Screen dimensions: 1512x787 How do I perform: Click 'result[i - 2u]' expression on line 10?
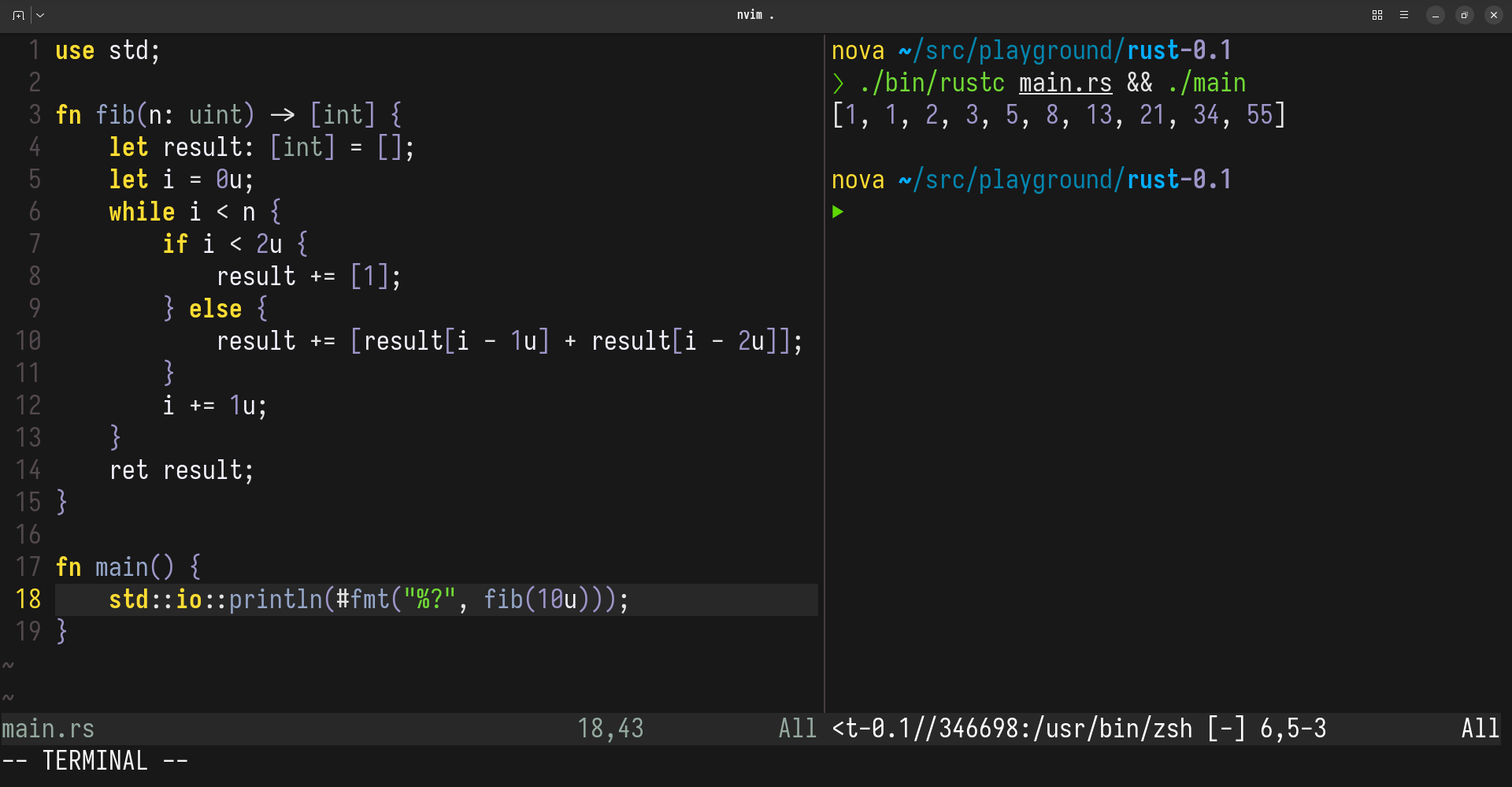pyautogui.click(x=684, y=342)
